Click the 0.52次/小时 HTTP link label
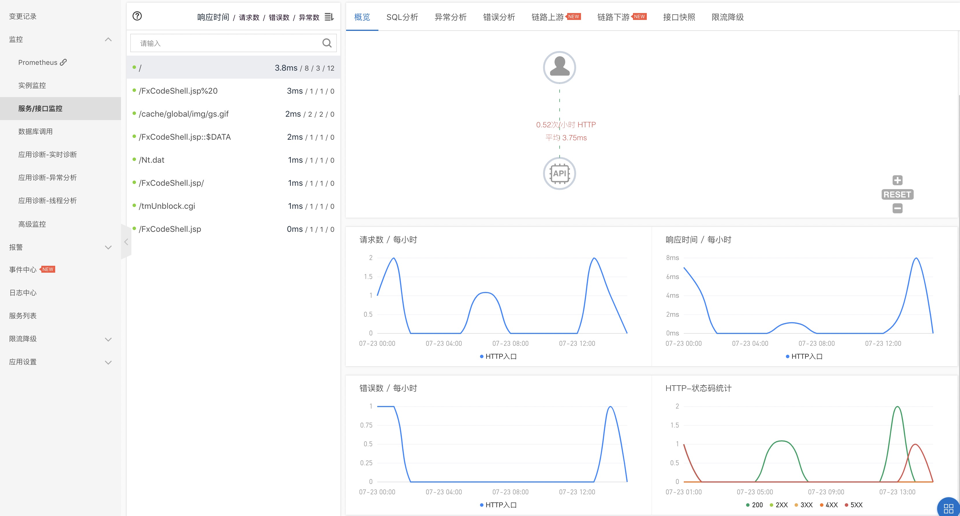The width and height of the screenshot is (960, 516). coord(566,125)
